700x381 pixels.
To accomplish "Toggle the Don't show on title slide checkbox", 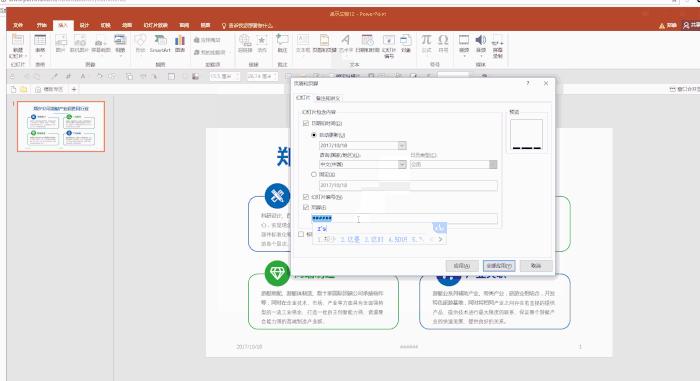I will click(x=301, y=234).
